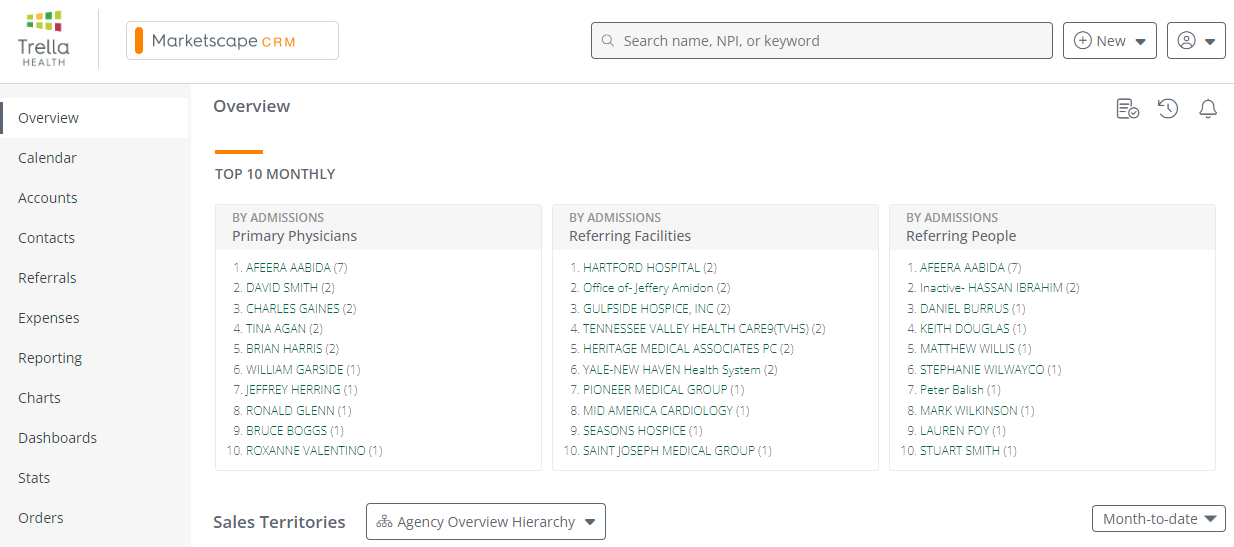Open SAINT JOSEPH MEDICAL GROUP facility
Viewport: 1234px width, 547px height.
coord(669,451)
